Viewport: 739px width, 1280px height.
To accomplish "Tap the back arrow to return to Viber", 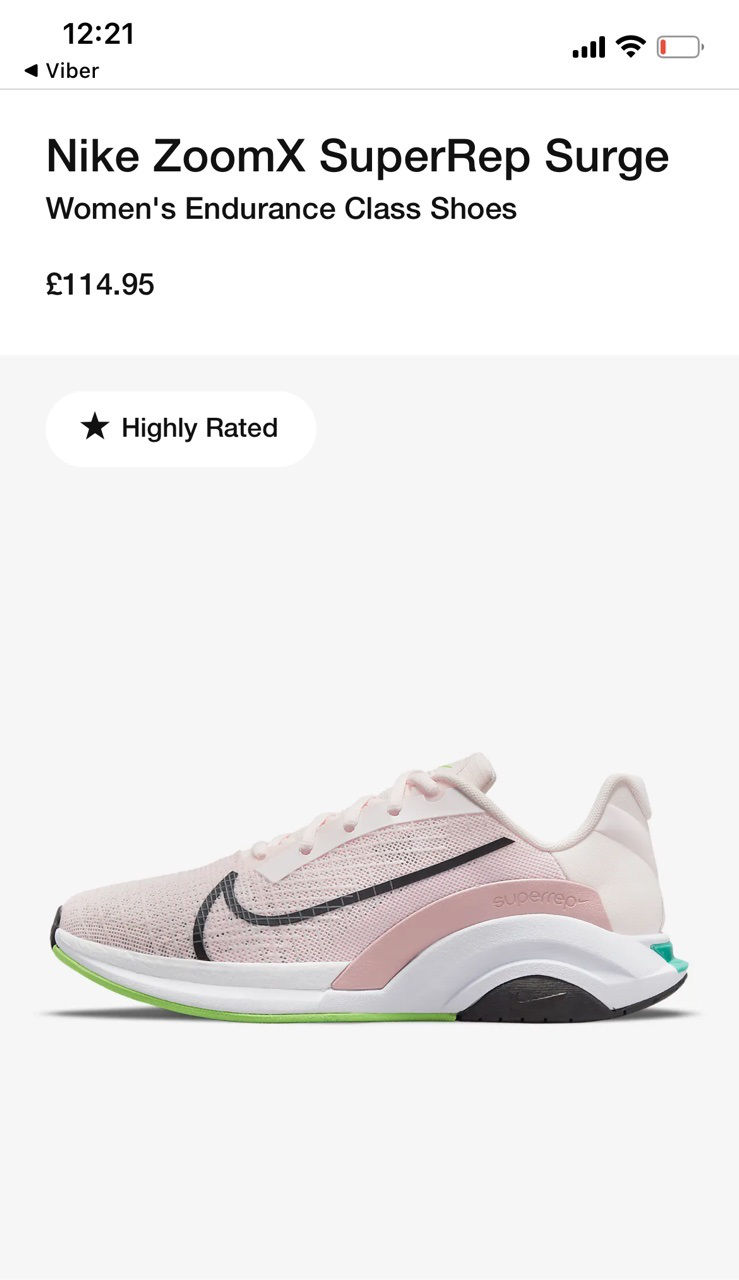I will click(31, 71).
